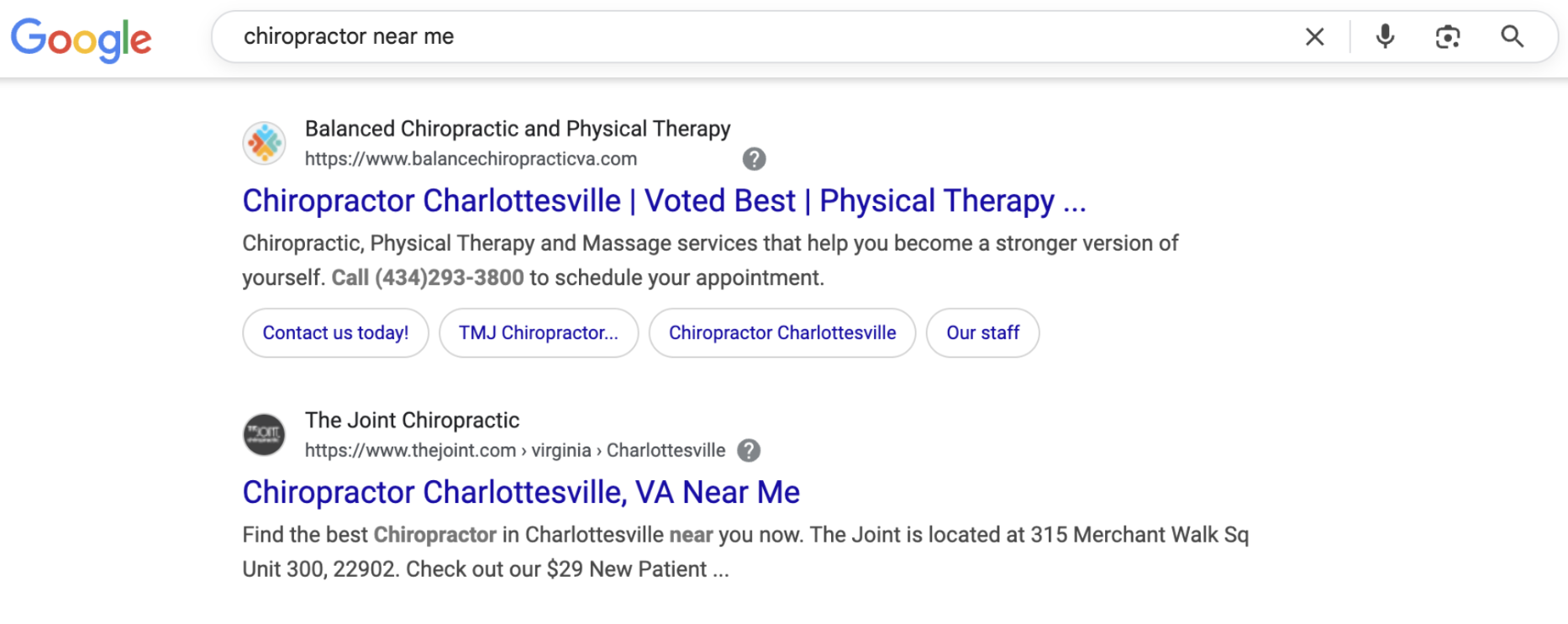
Task: Click The Joint Chiropractic favicon
Action: [x=265, y=435]
